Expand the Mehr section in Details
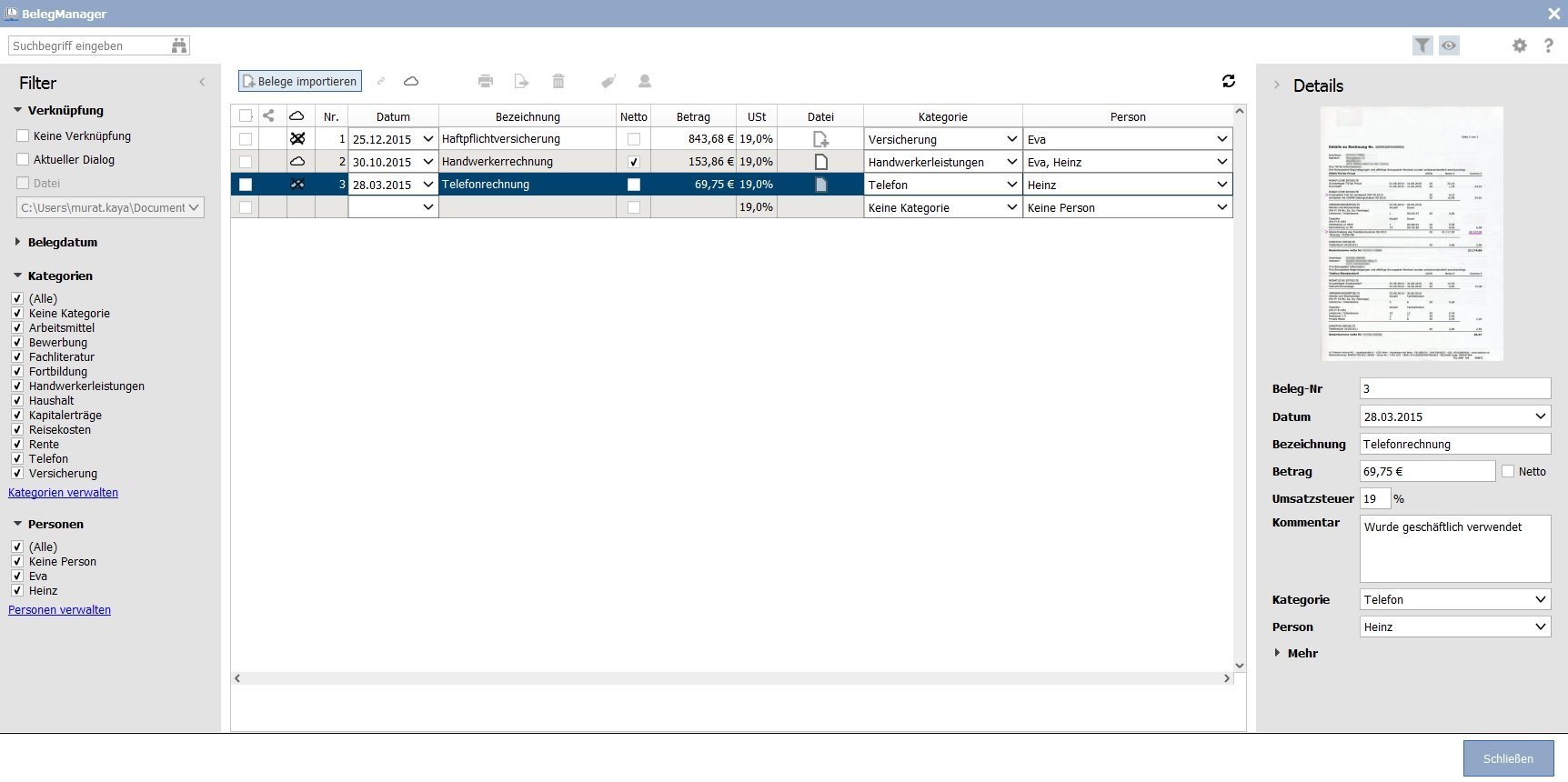 1296,653
